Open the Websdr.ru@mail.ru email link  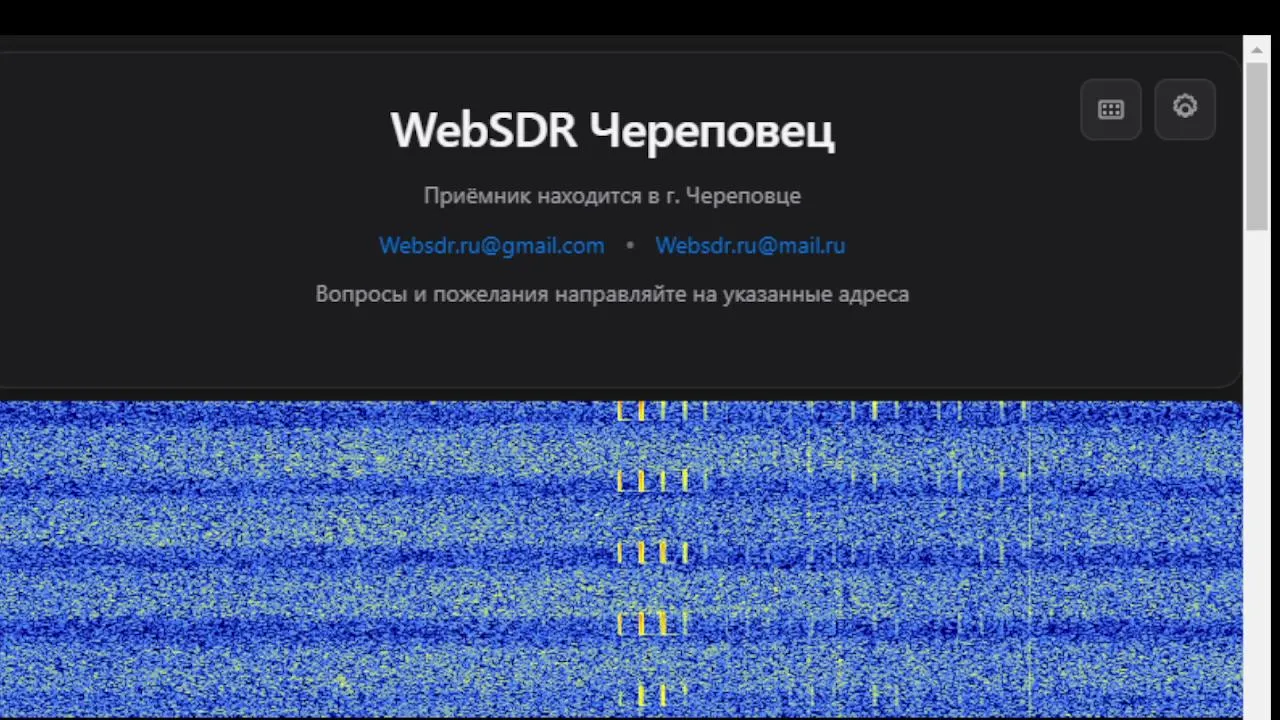click(750, 246)
